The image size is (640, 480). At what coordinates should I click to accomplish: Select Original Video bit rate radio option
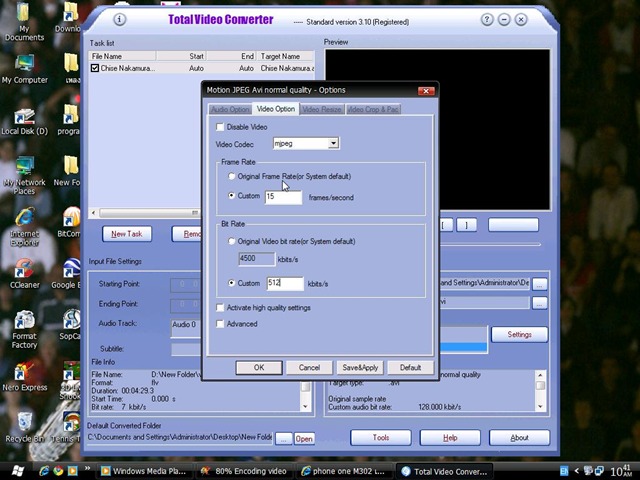click(231, 241)
